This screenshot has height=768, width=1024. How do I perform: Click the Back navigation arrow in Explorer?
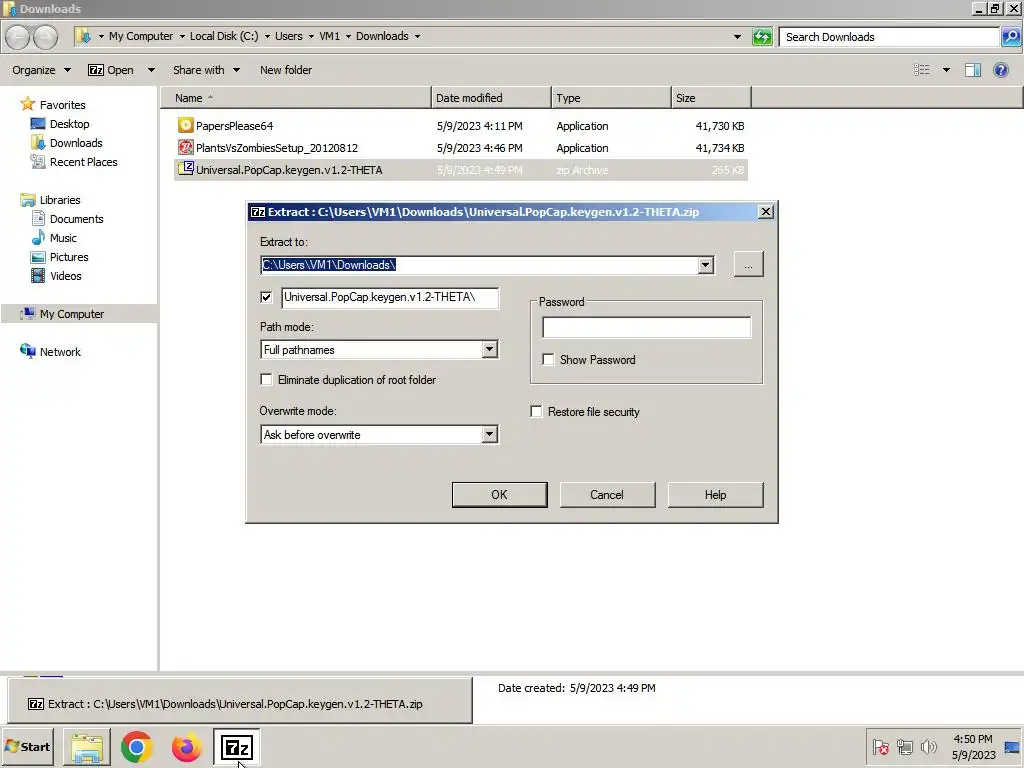pos(18,37)
